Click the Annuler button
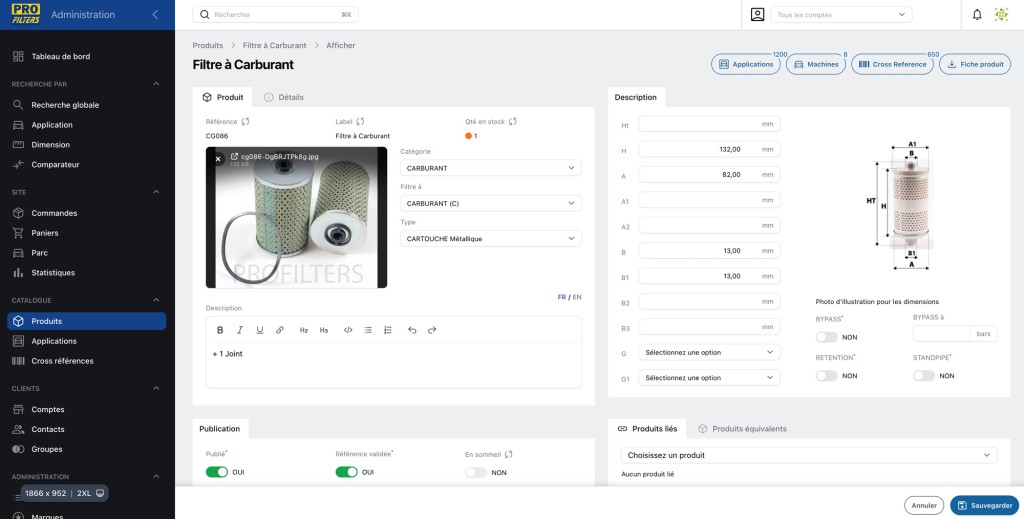The height and width of the screenshot is (519, 1024). (x=924, y=505)
